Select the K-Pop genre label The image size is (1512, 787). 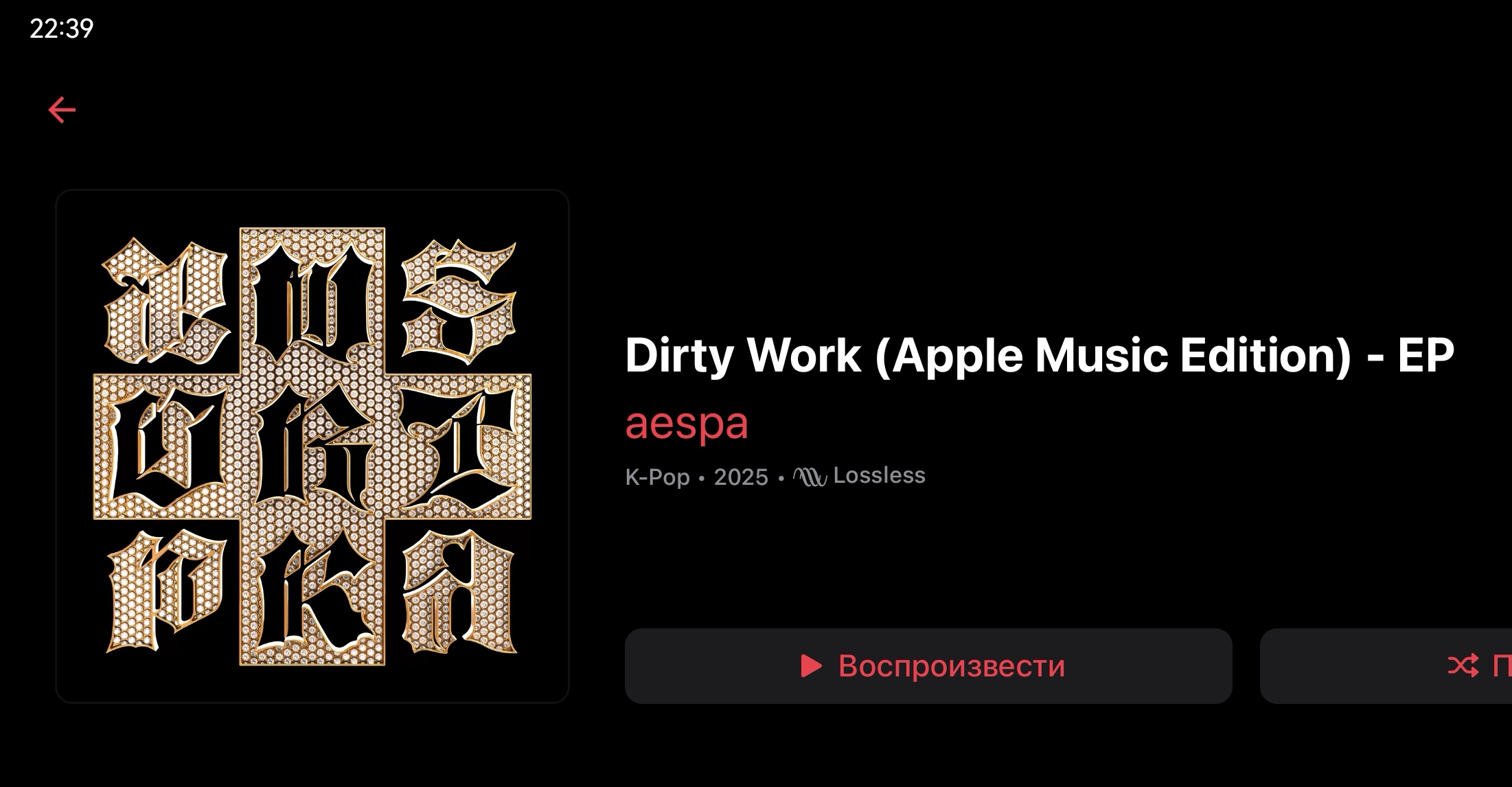657,477
